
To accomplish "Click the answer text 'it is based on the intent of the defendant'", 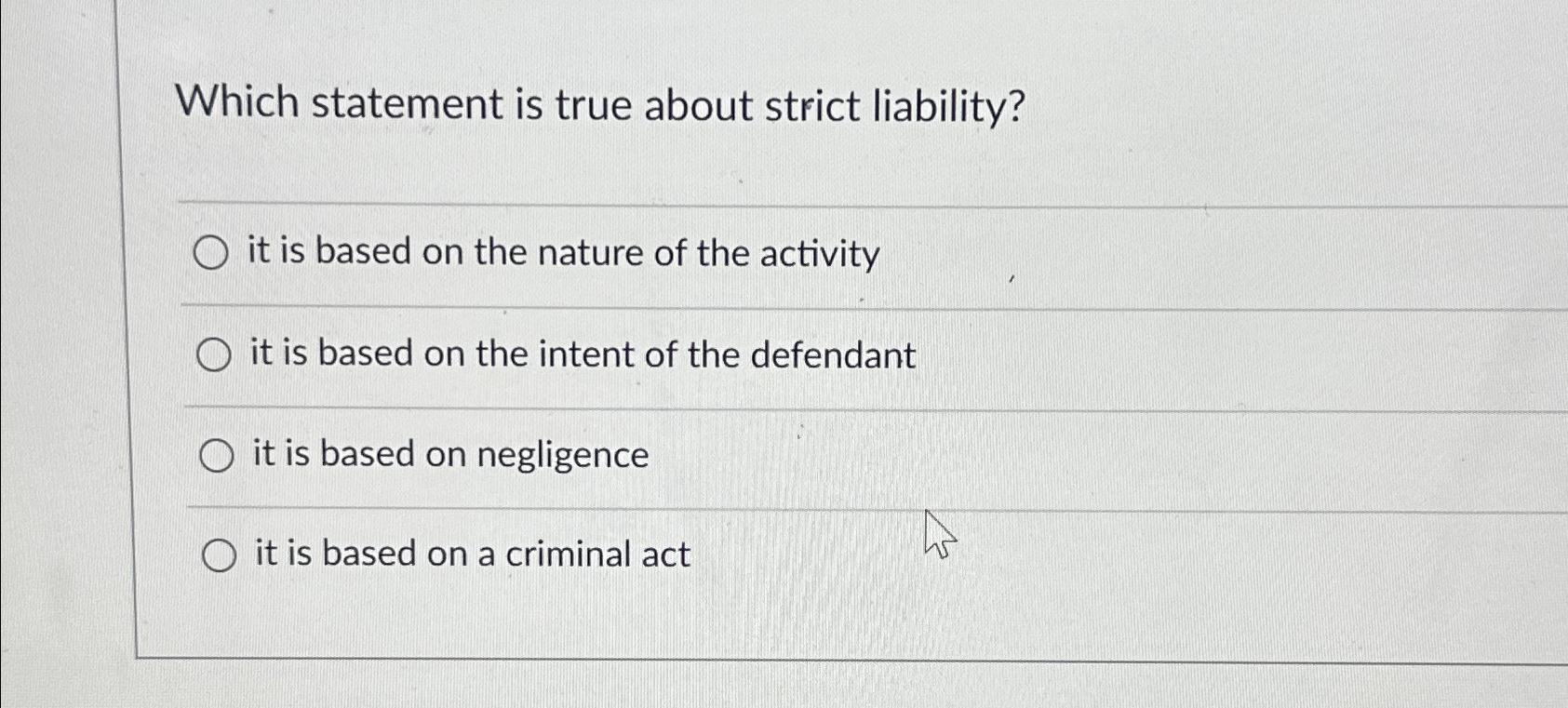I will pos(582,354).
